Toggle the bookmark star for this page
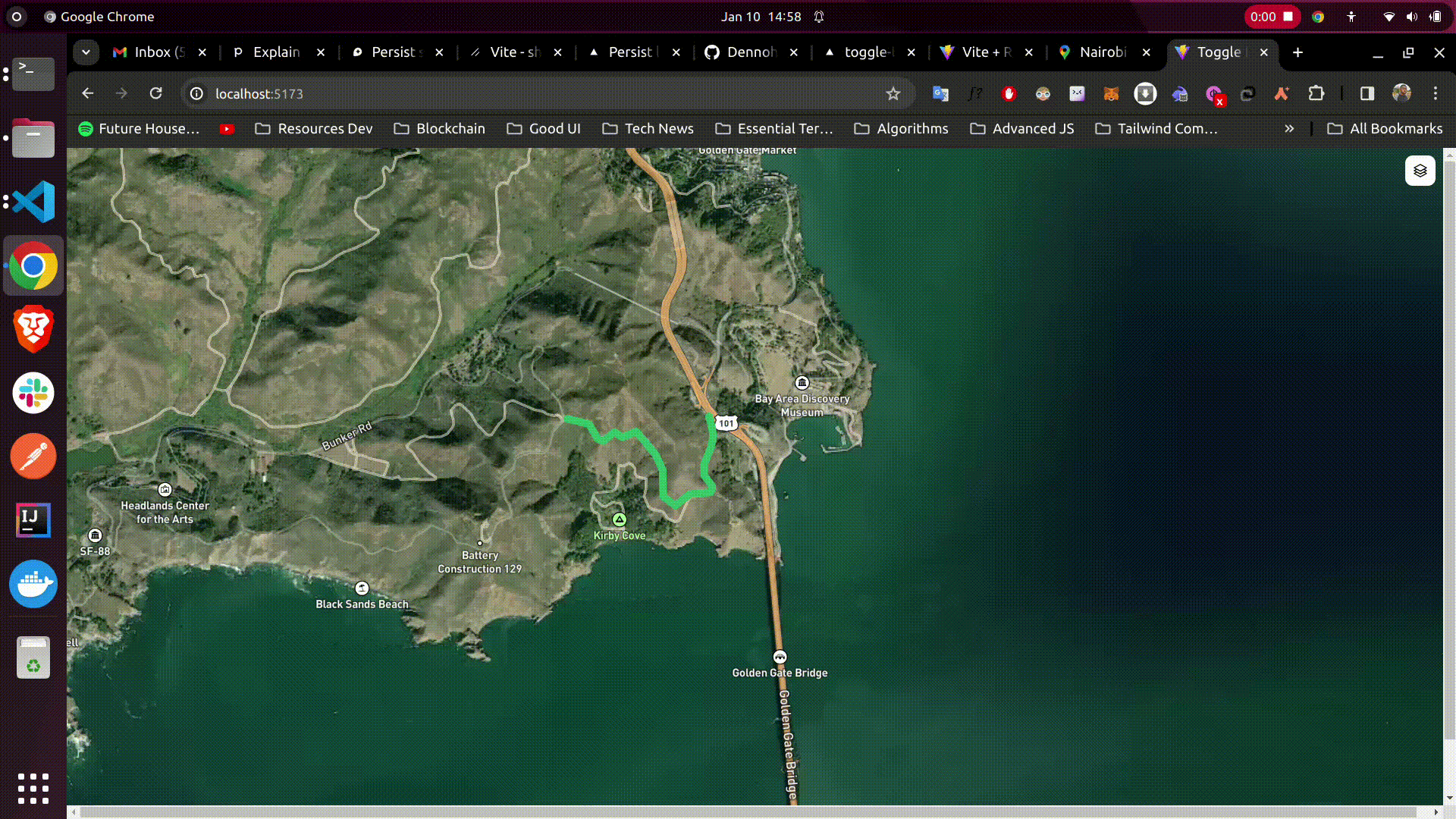The image size is (1456, 819). 893,93
